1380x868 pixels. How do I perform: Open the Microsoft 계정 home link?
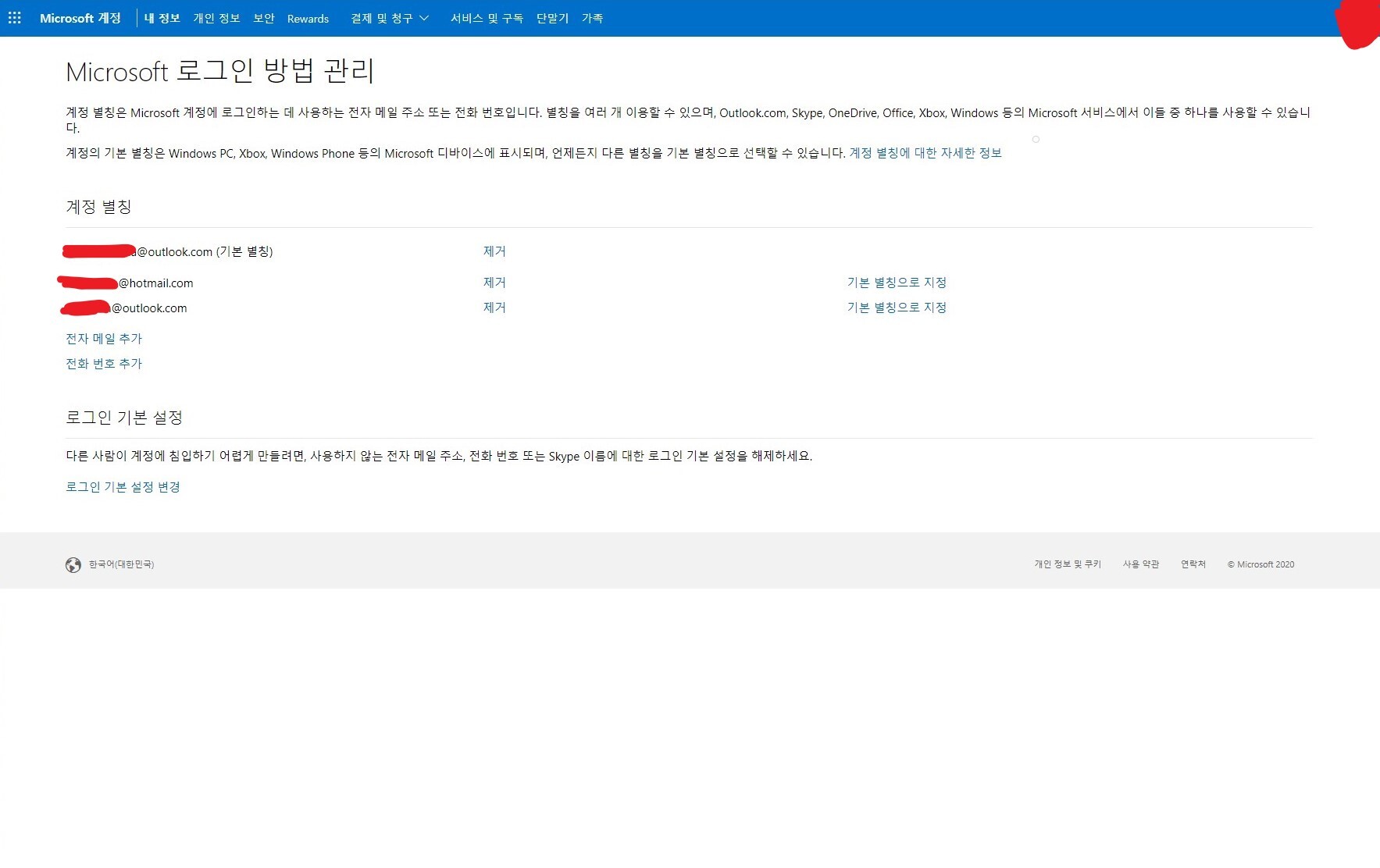pos(80,18)
